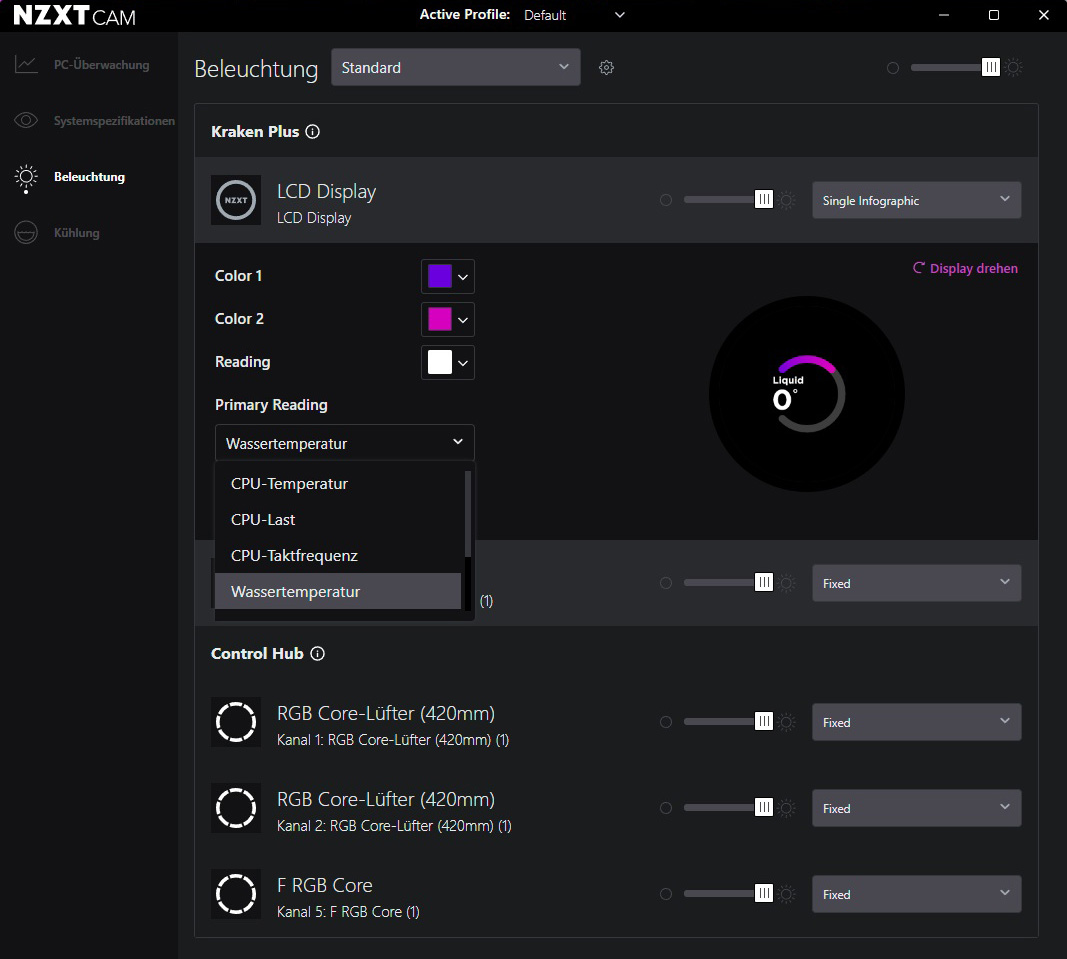Click the Primary Reading label
The height and width of the screenshot is (959, 1067).
(x=271, y=405)
